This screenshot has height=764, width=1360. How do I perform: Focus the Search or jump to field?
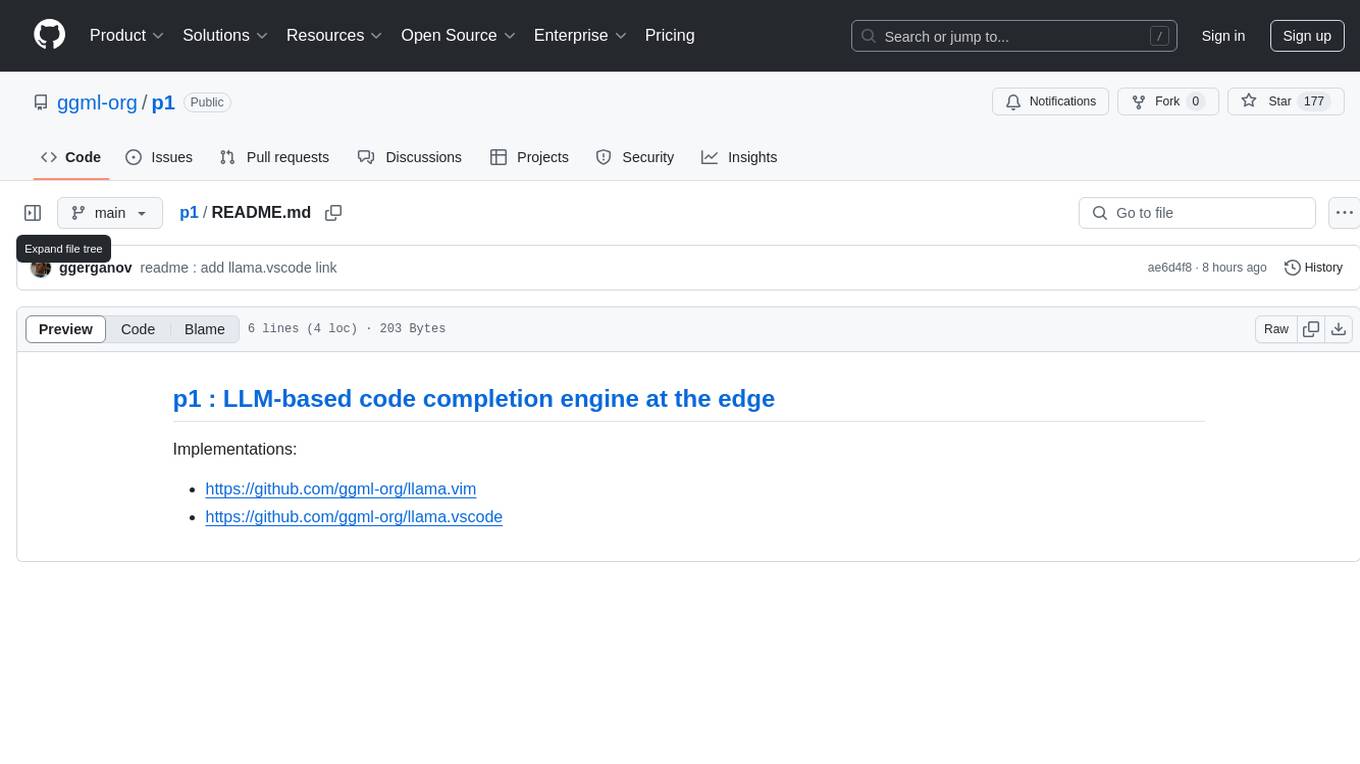pos(1014,36)
